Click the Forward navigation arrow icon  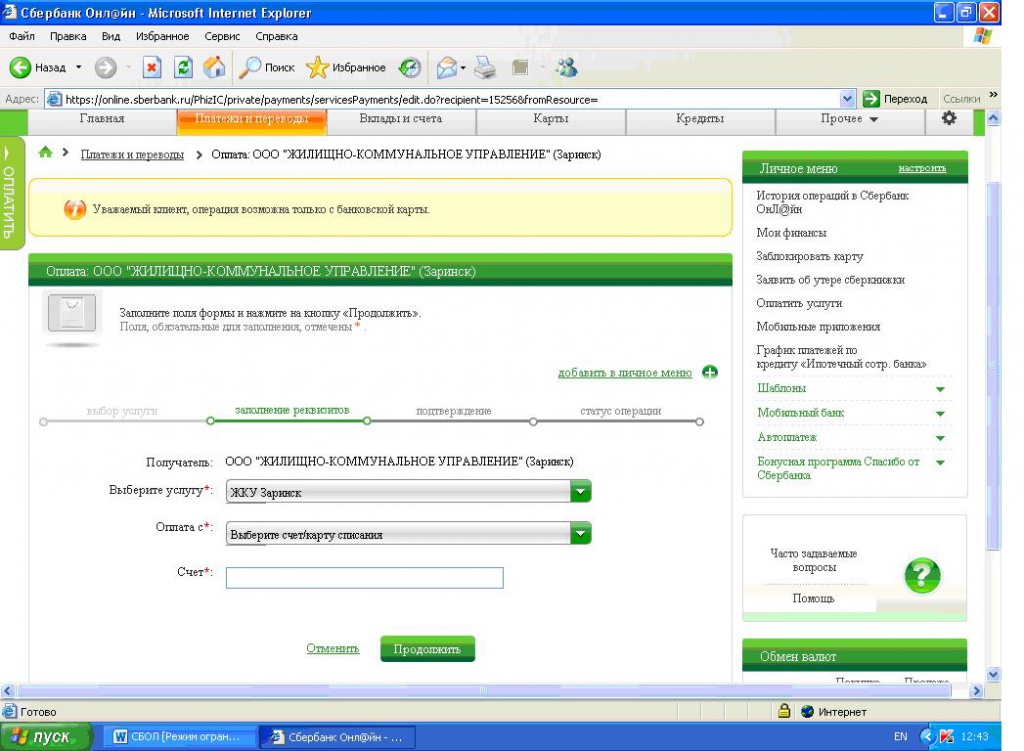click(x=105, y=67)
